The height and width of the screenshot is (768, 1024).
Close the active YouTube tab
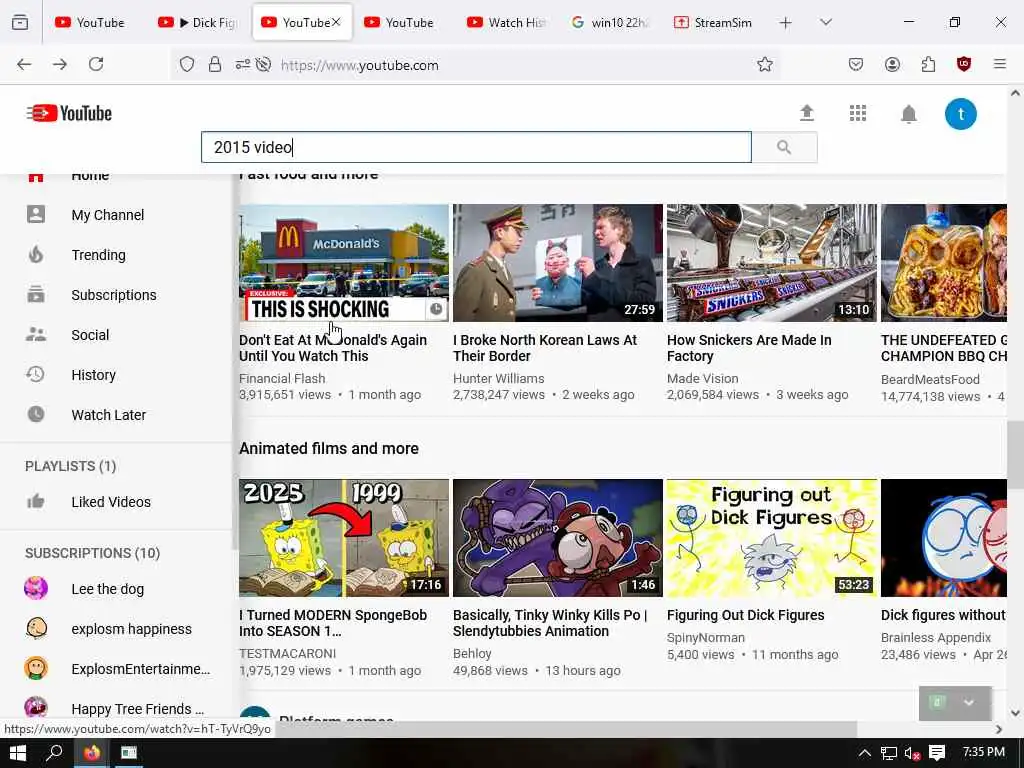click(336, 22)
